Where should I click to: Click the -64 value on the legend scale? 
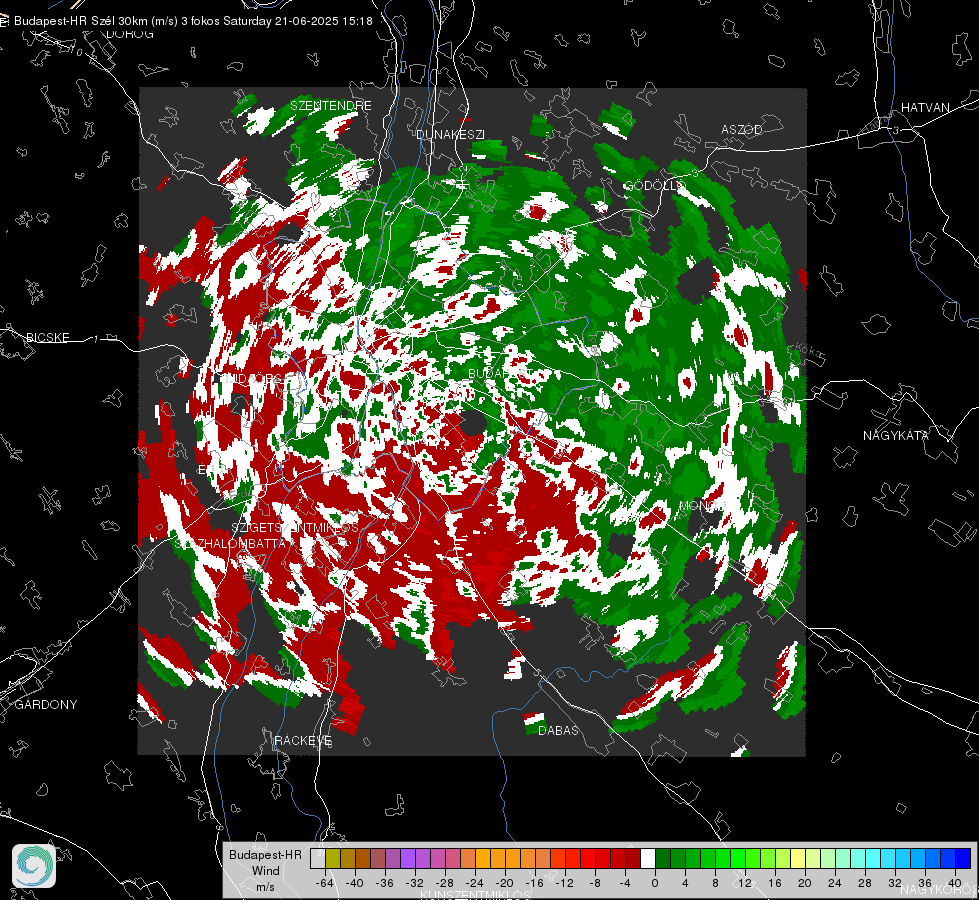[325, 883]
